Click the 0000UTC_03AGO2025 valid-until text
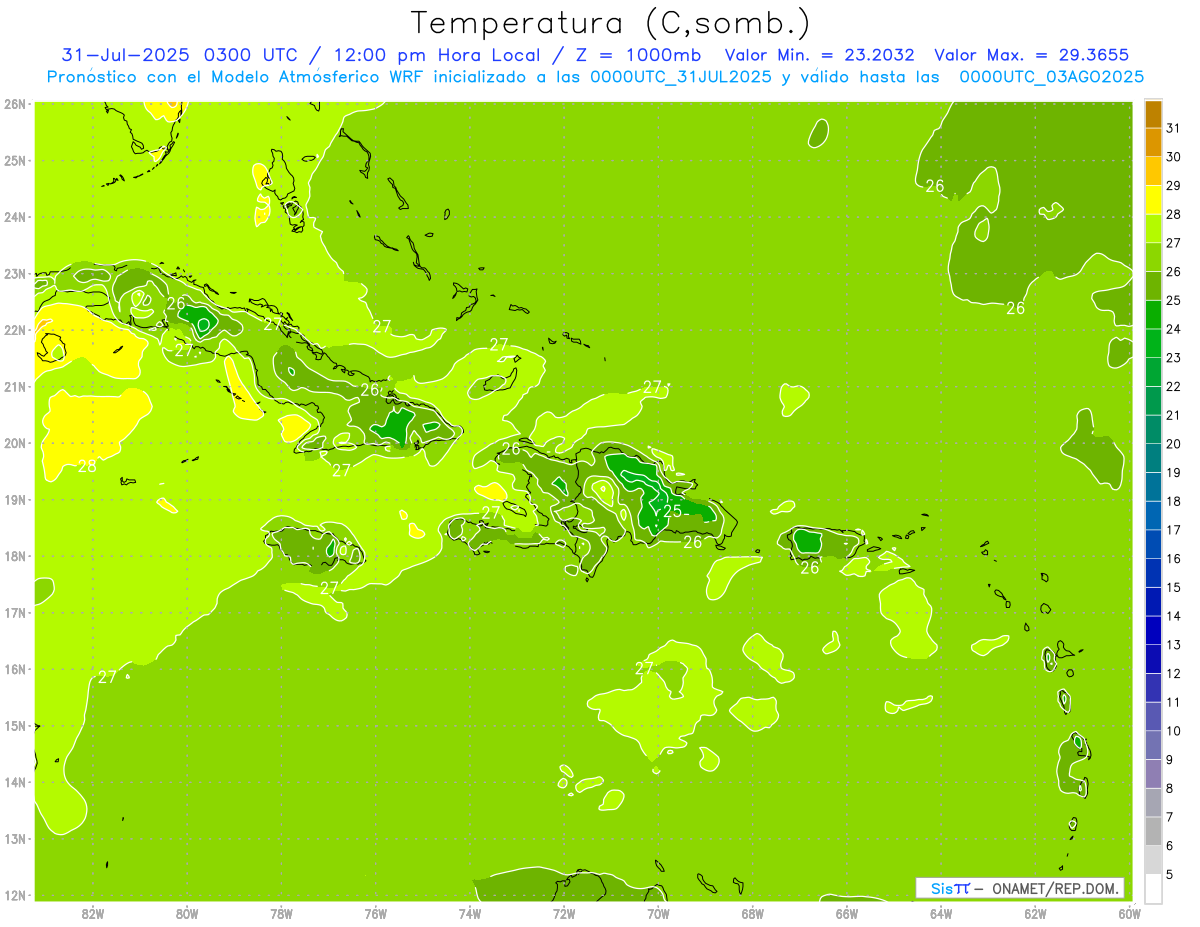Viewport: 1200px width, 927px height. [x=1052, y=77]
